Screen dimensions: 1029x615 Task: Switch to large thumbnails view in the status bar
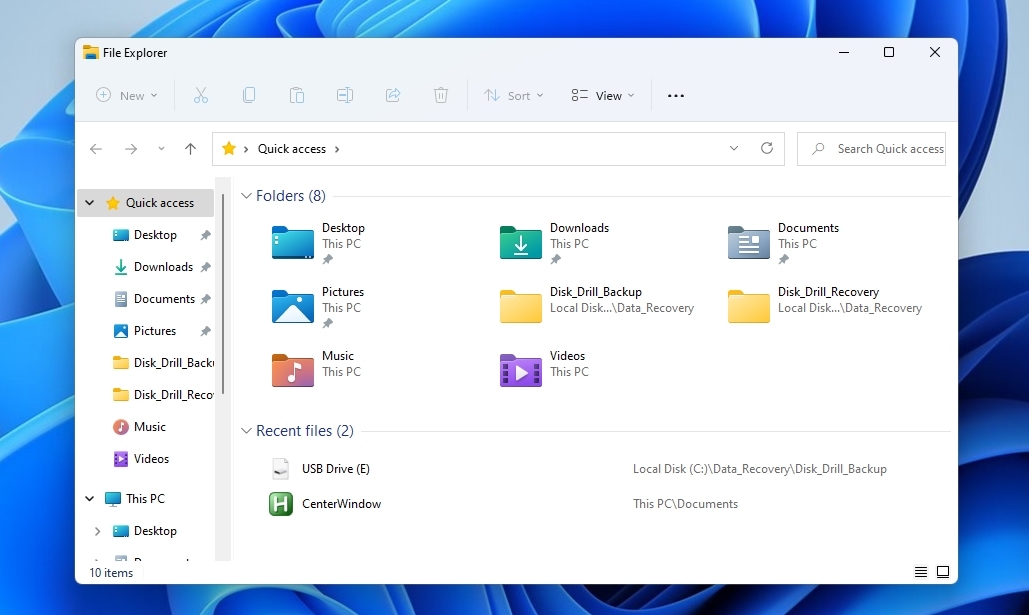coord(942,571)
